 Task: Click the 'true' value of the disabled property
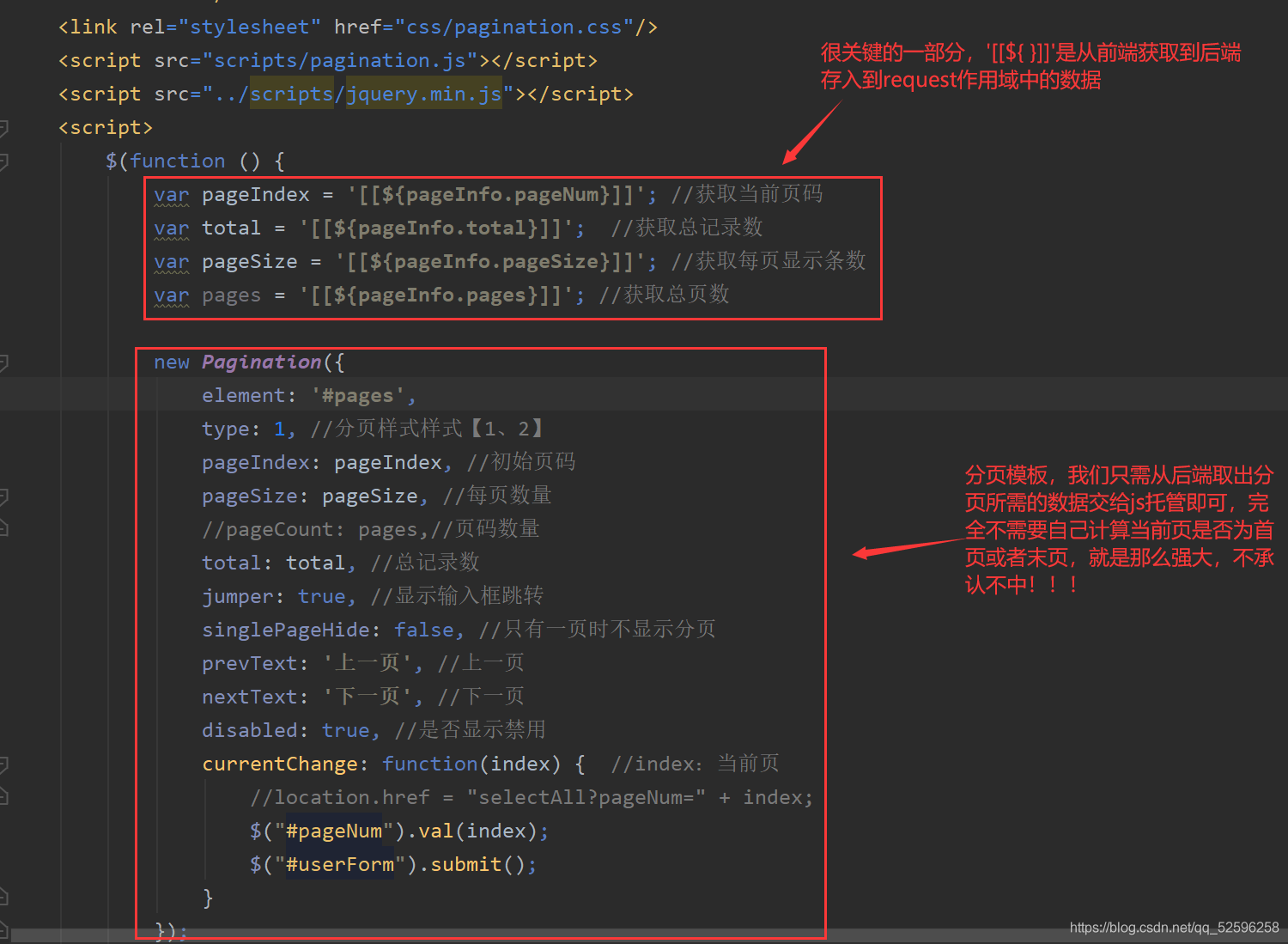pyautogui.click(x=346, y=731)
